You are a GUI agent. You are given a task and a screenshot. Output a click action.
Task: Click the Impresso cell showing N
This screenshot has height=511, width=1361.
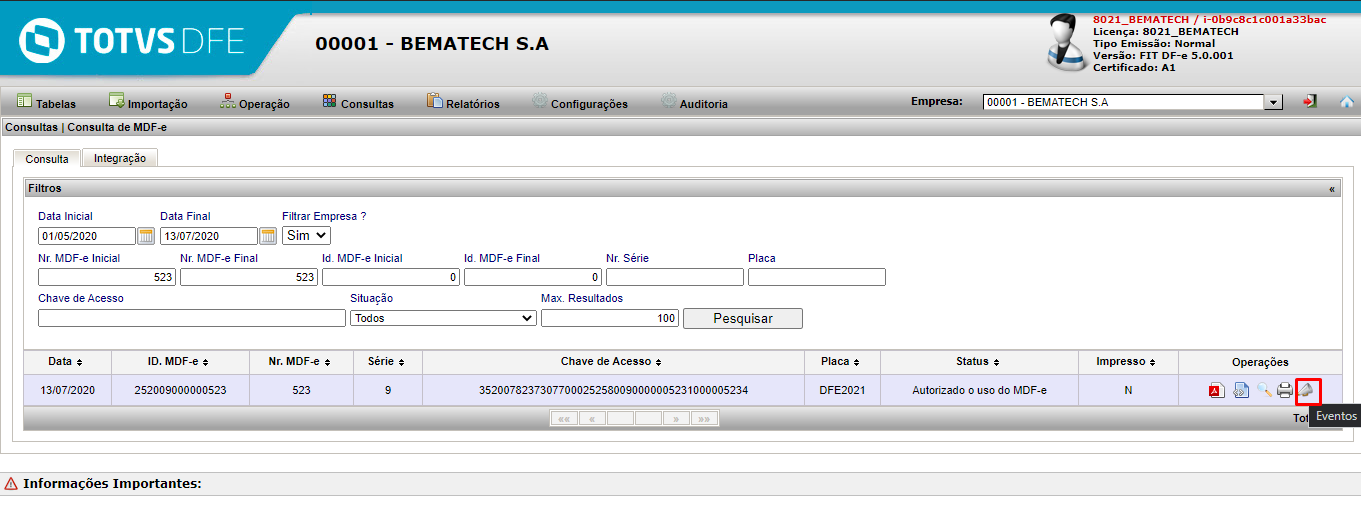(1128, 390)
